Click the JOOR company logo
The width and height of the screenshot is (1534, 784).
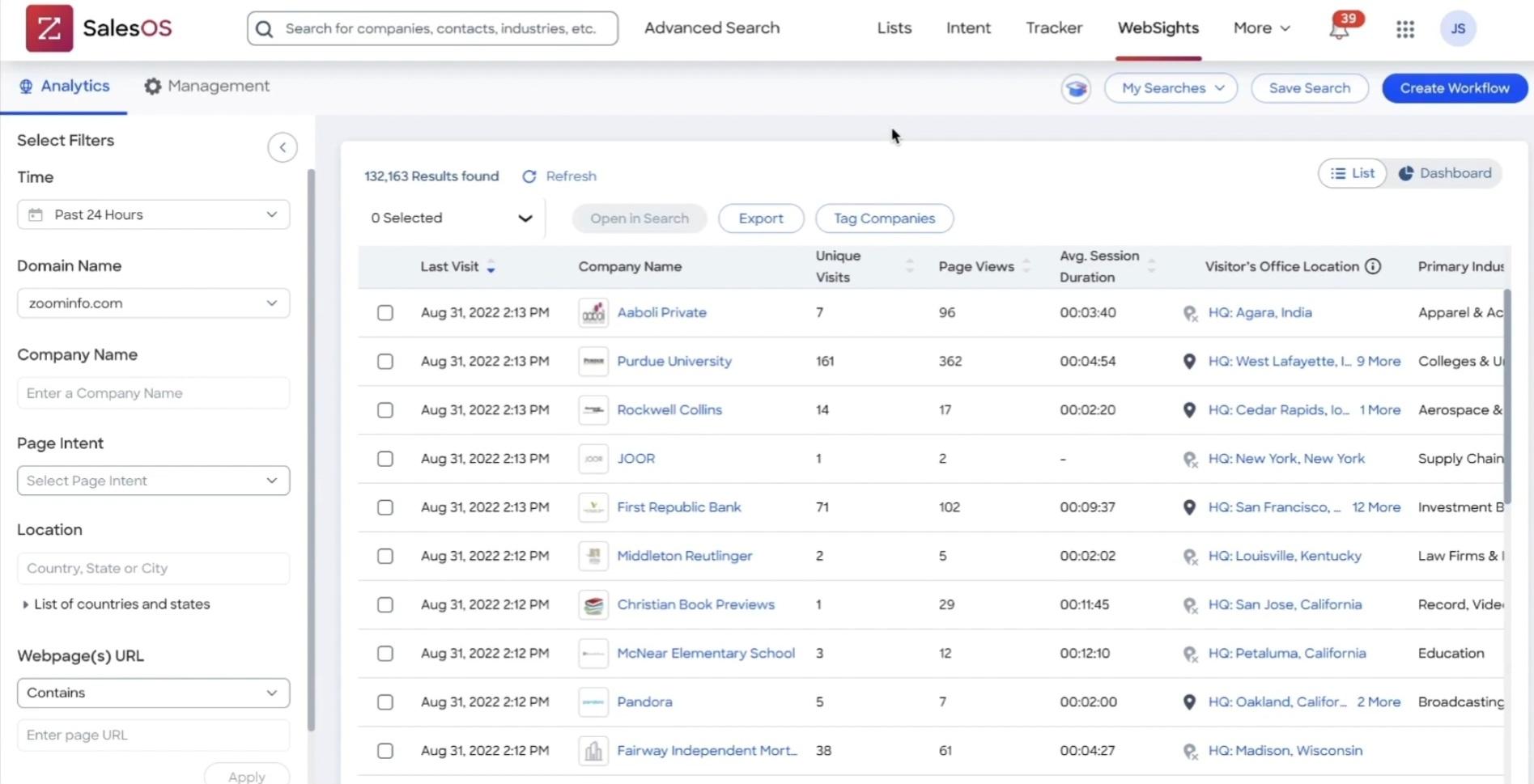click(x=593, y=458)
